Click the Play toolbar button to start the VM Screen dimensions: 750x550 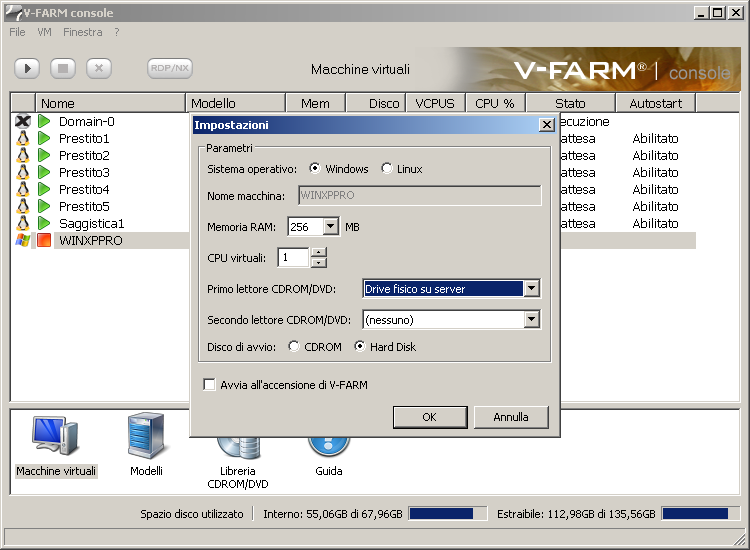(27, 68)
